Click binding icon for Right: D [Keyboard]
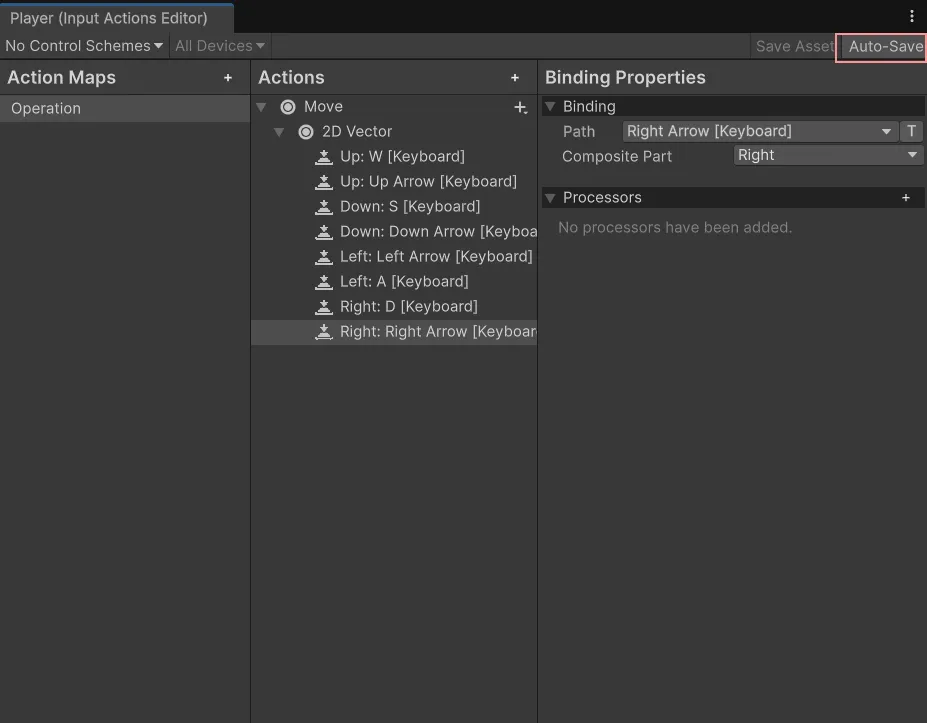The height and width of the screenshot is (723, 927). point(324,307)
